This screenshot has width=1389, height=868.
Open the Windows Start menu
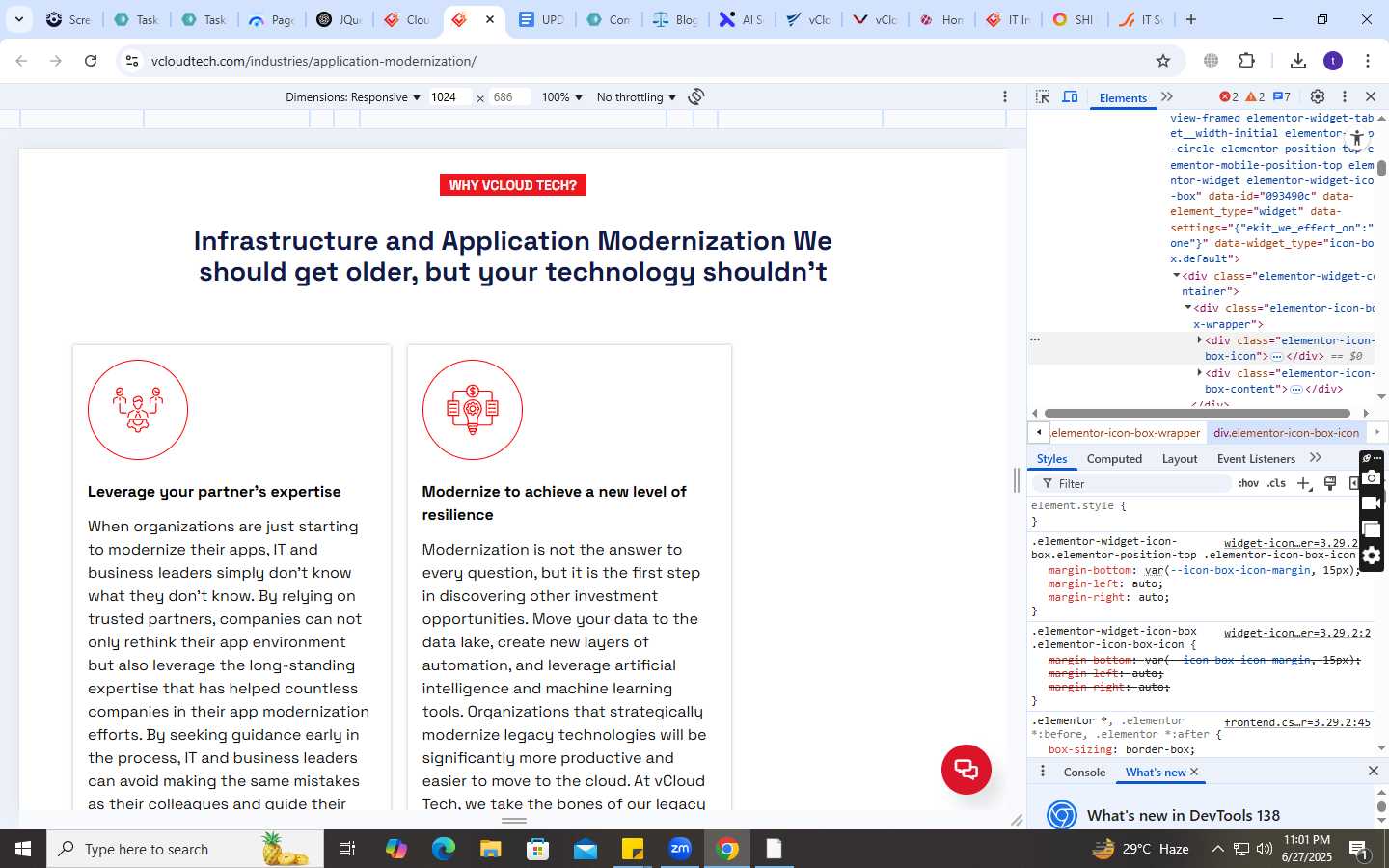23,849
